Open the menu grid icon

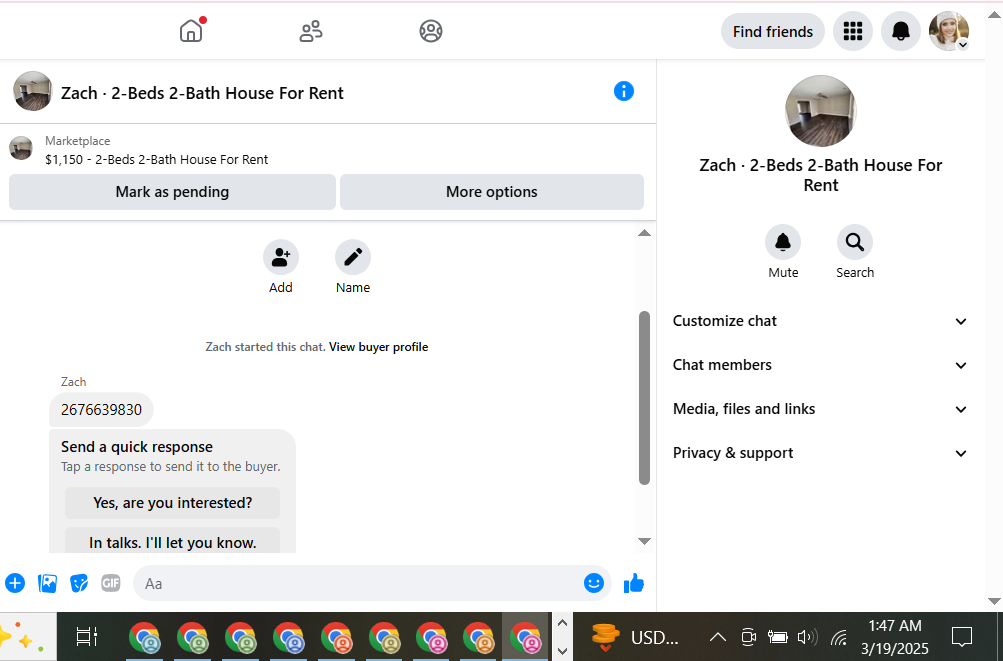click(853, 31)
